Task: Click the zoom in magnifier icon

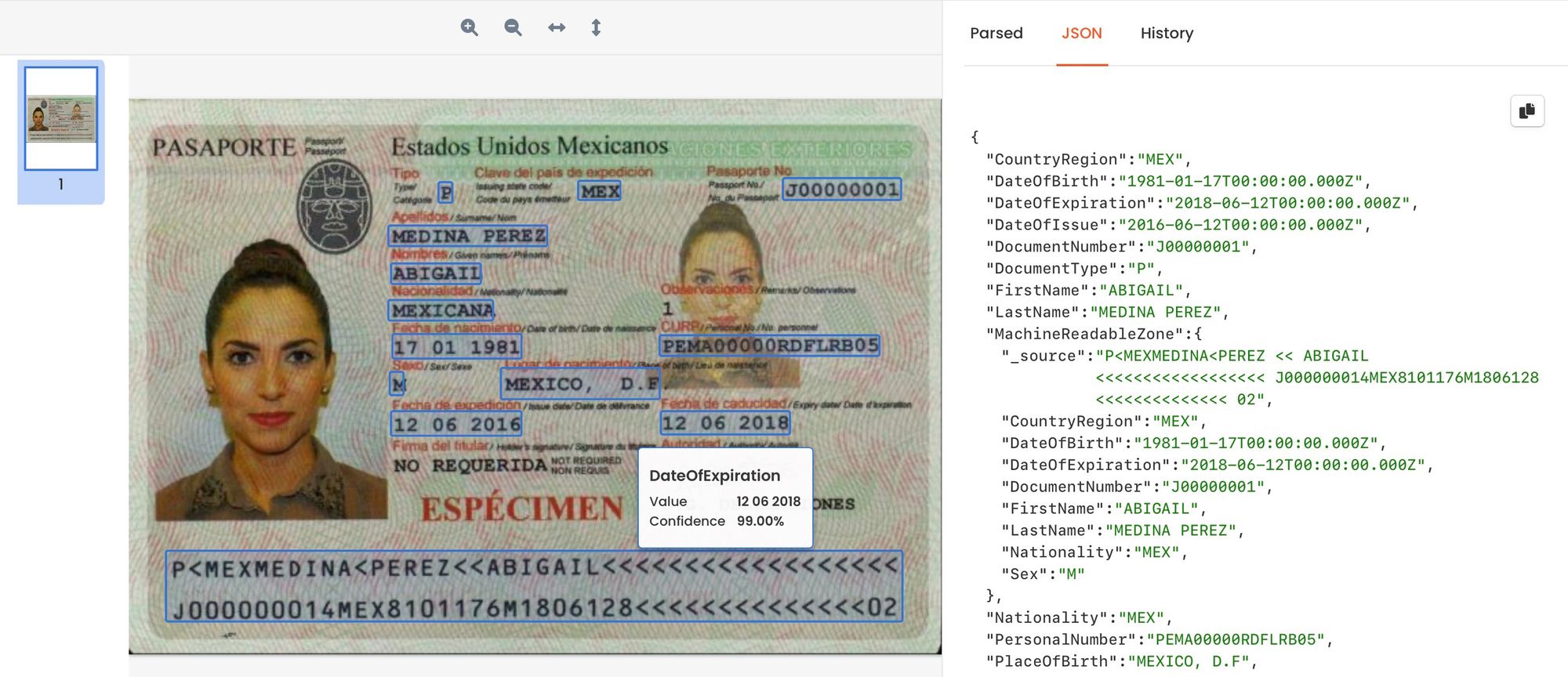Action: click(x=469, y=27)
